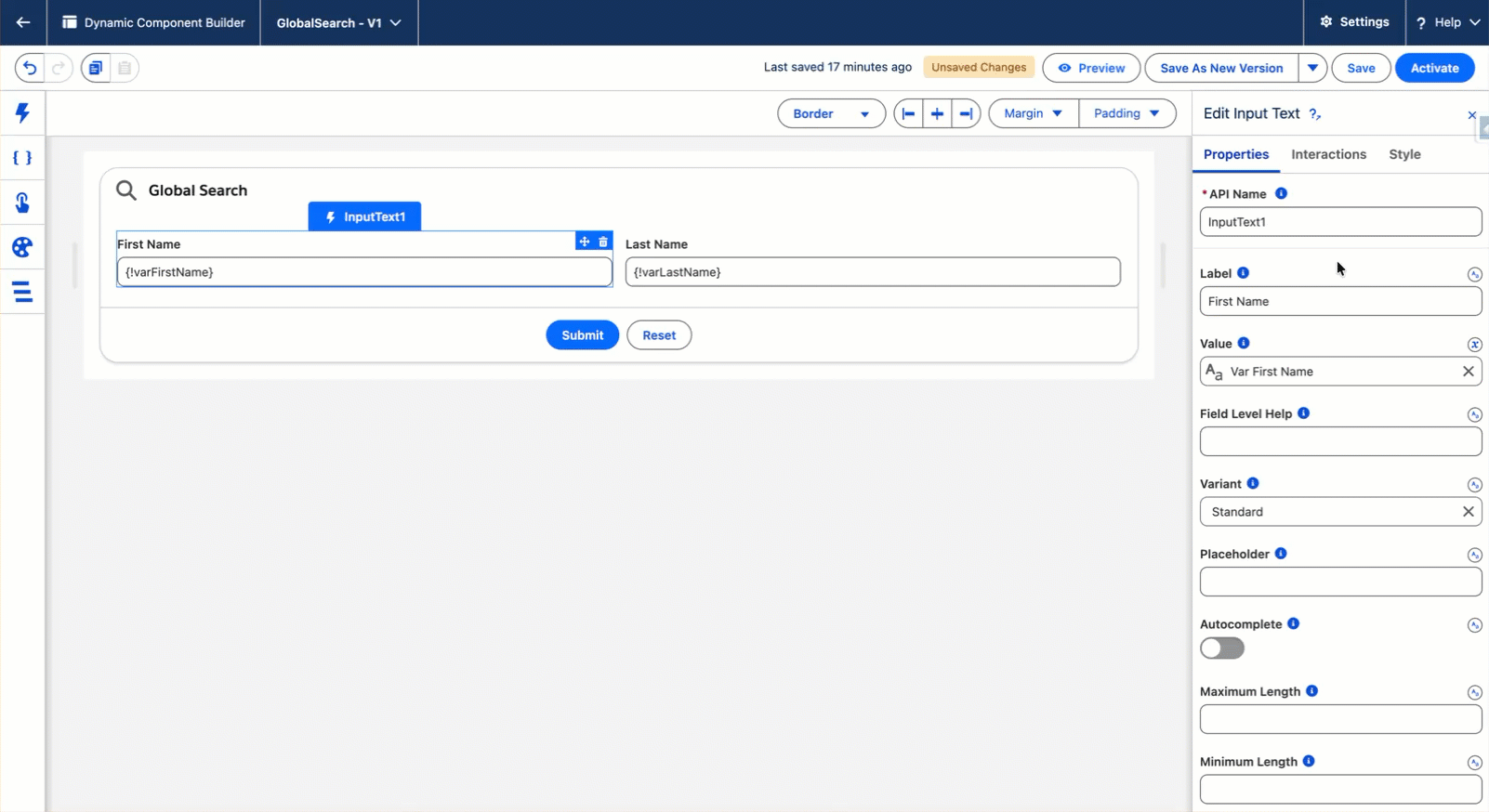Open the curly braces resources panel
Viewport: 1489px width, 812px height.
coord(22,158)
